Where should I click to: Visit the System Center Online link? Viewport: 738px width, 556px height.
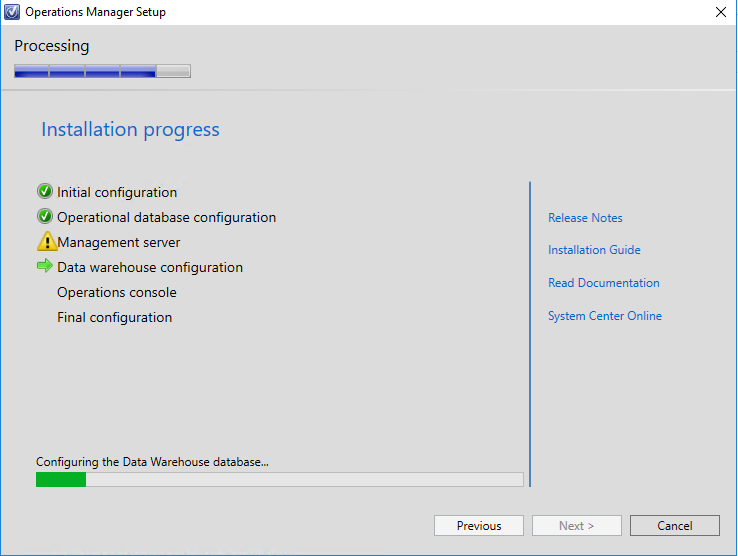tap(605, 315)
